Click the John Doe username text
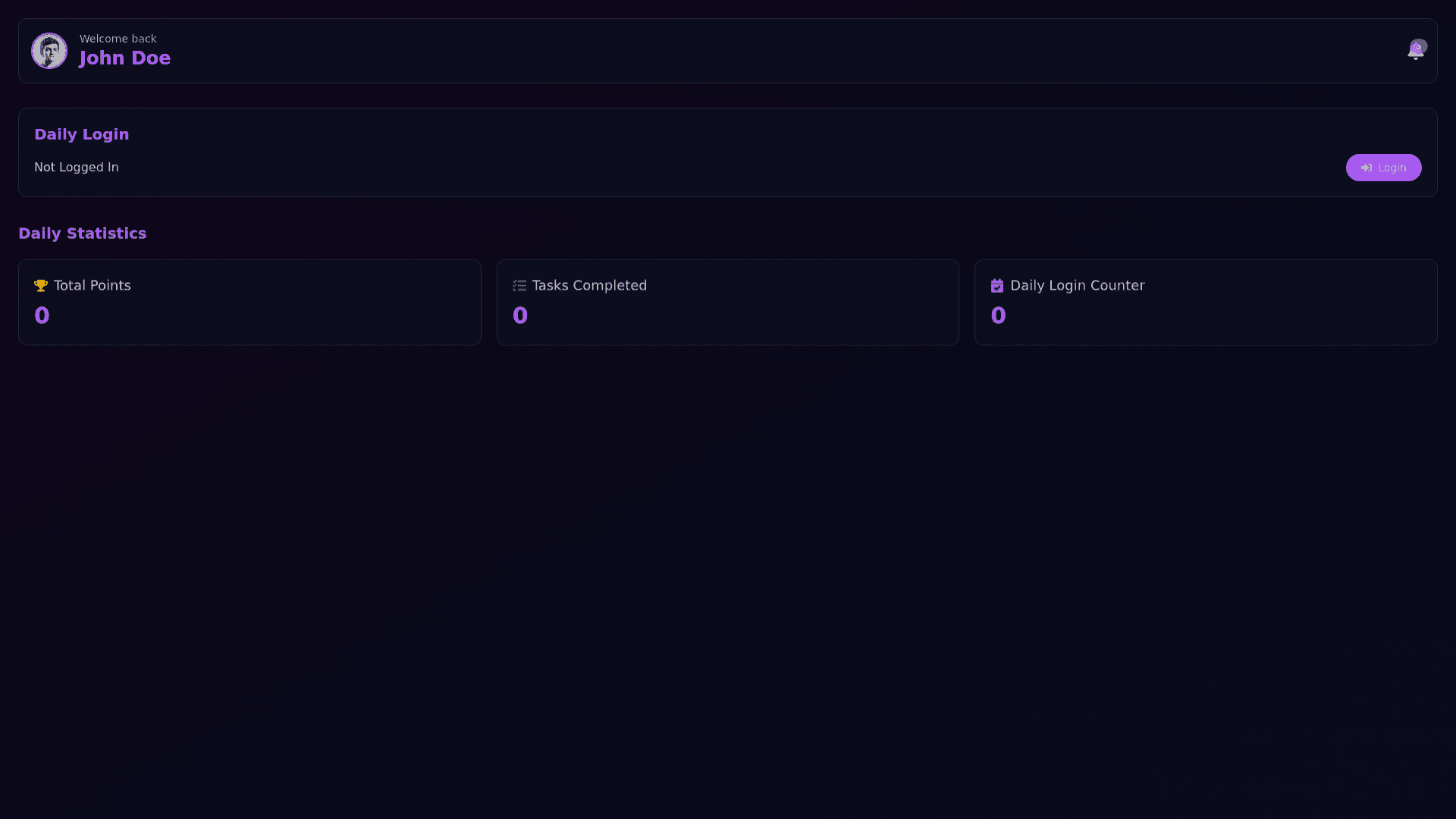 click(125, 58)
